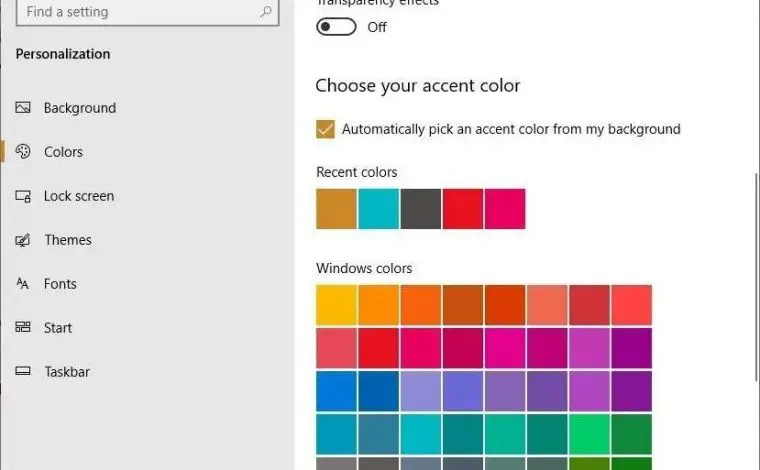
Task: Click the magnifier search icon
Action: coord(266,11)
